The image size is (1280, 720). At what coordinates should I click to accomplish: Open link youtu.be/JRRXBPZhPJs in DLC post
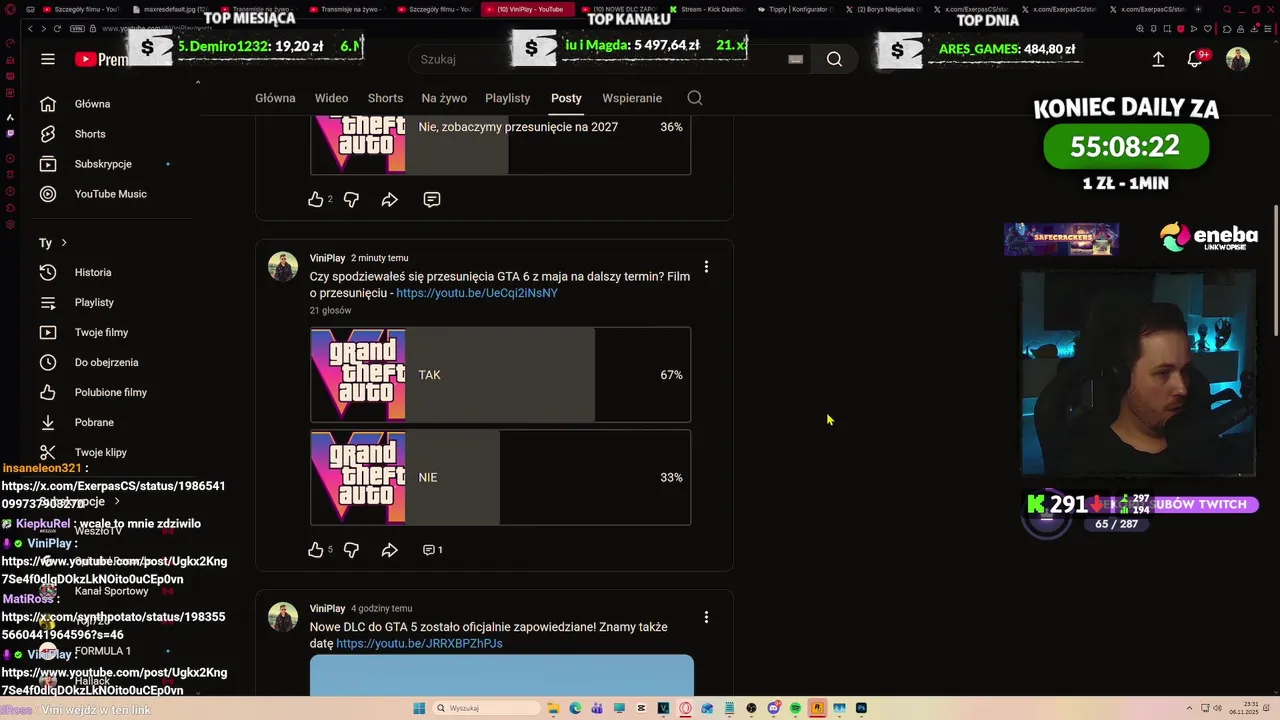coord(419,643)
